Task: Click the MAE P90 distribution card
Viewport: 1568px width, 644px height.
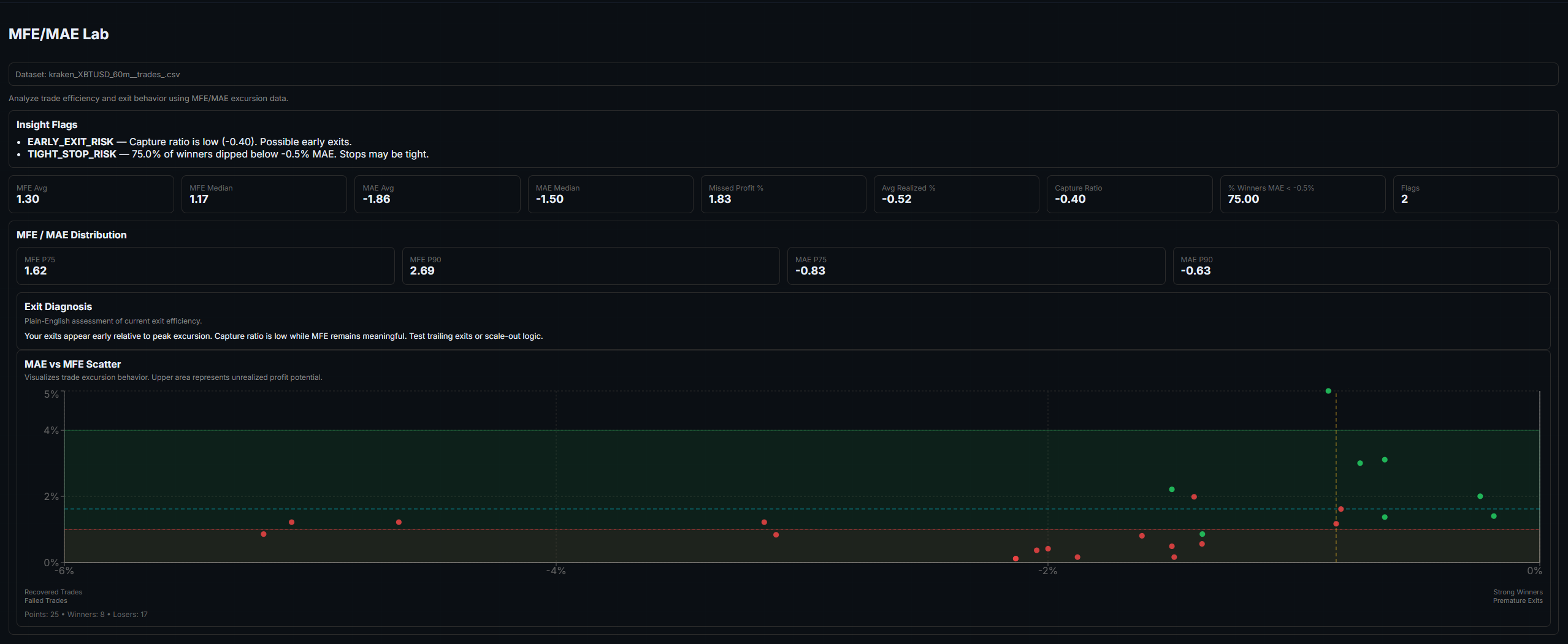Action: 1361,266
